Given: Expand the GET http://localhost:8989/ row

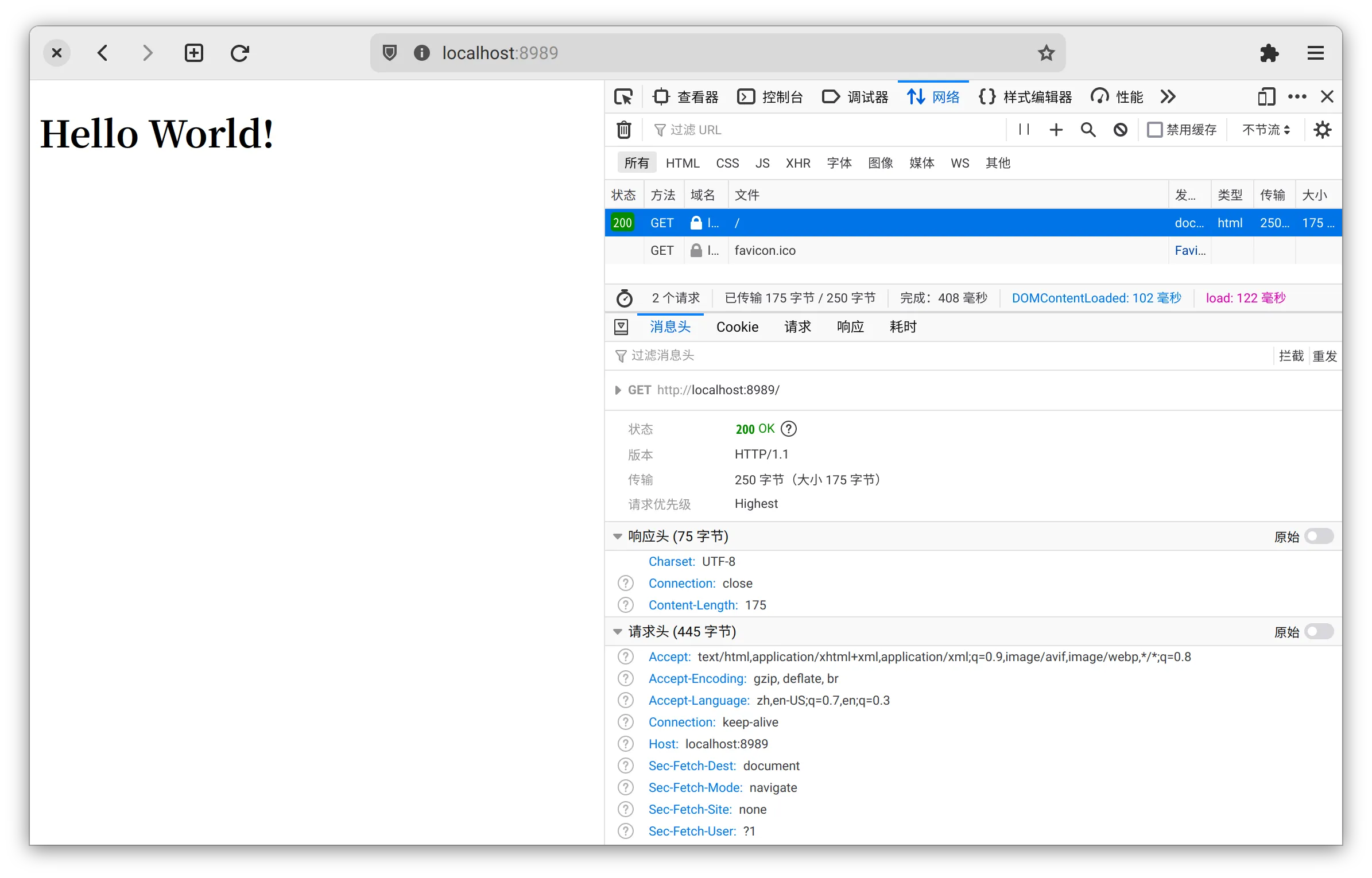Looking at the screenshot, I should tap(618, 390).
